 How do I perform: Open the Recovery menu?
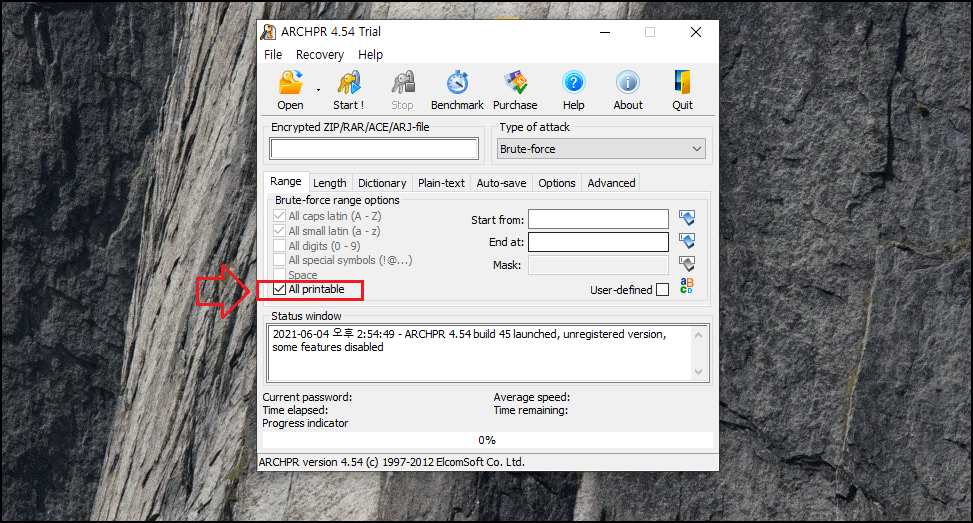coord(320,55)
